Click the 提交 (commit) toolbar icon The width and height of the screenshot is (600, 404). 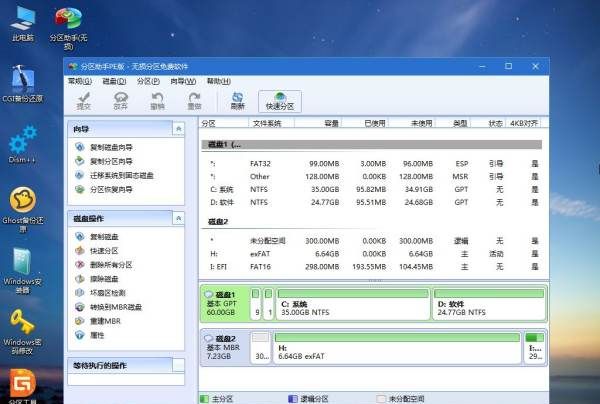click(x=84, y=99)
